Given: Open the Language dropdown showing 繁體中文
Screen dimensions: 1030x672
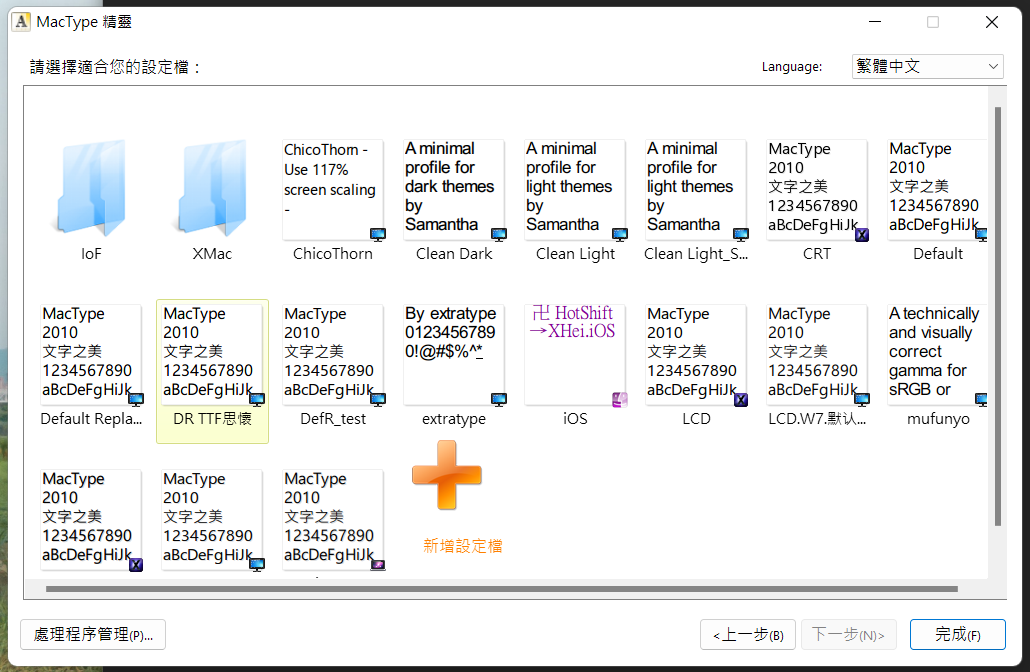Looking at the screenshot, I should click(927, 66).
